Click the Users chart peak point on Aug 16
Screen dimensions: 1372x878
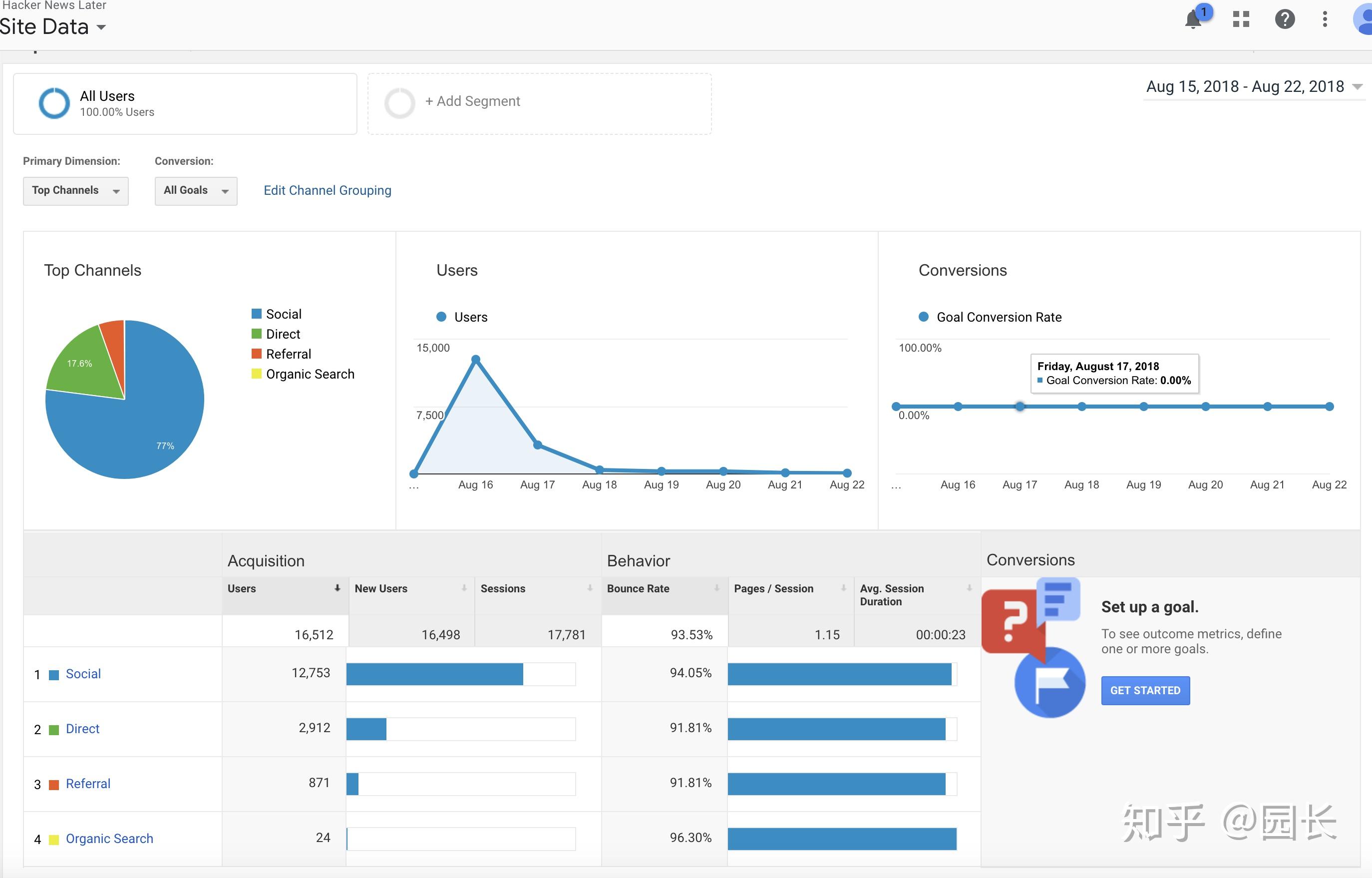click(476, 359)
